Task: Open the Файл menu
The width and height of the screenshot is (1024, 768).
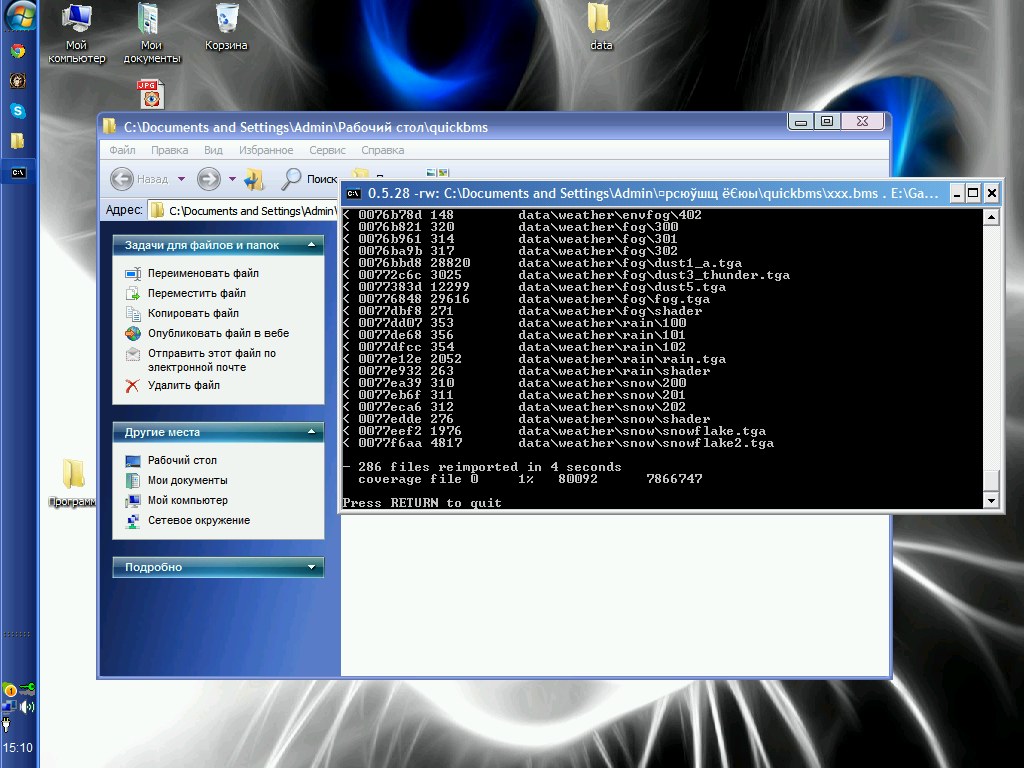Action: click(x=122, y=150)
